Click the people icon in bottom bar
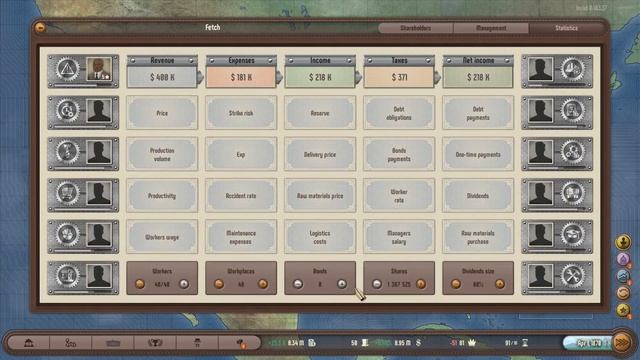This screenshot has height=360, width=640. [x=71, y=343]
